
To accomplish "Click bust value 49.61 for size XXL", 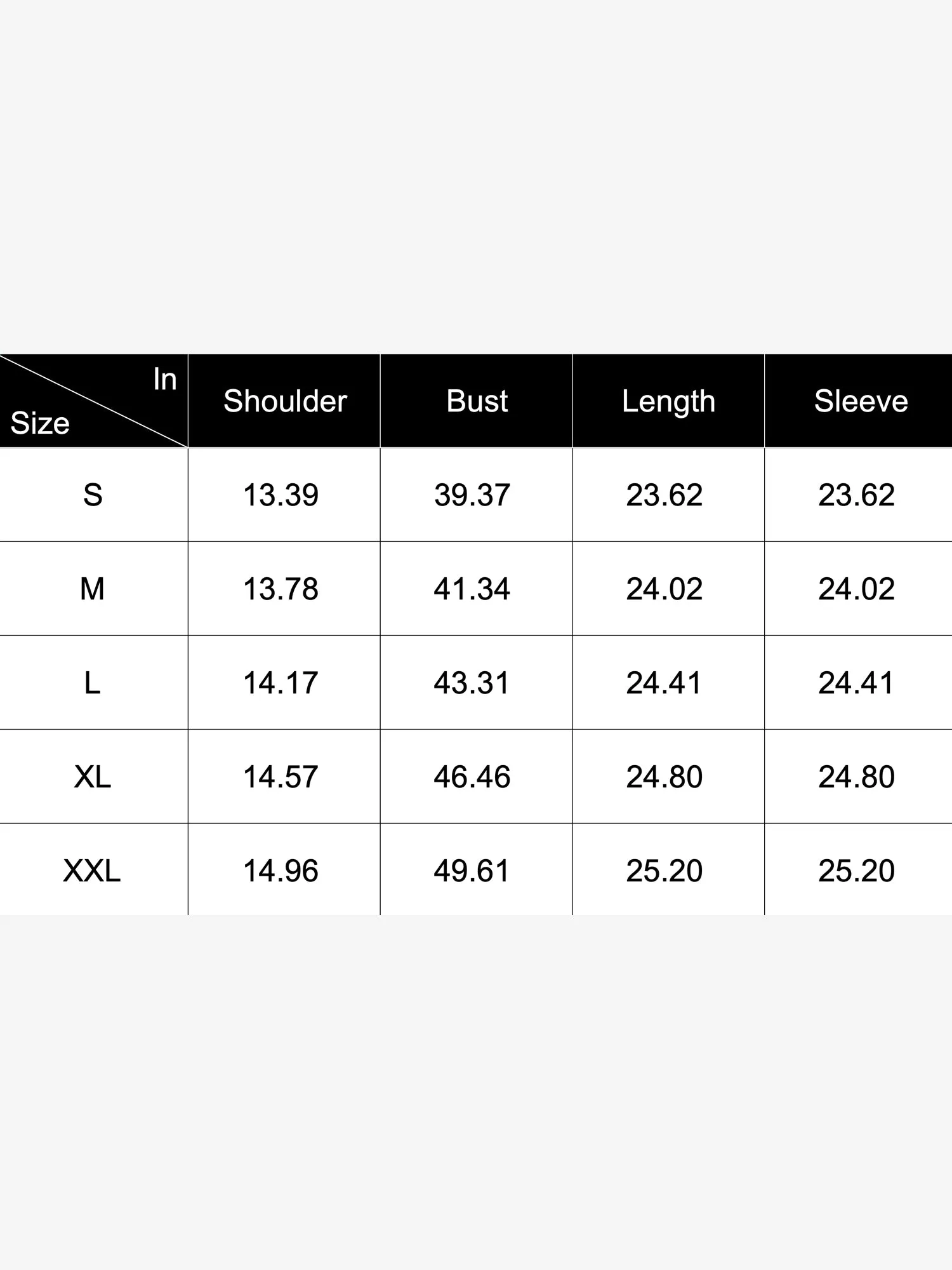I will (472, 871).
